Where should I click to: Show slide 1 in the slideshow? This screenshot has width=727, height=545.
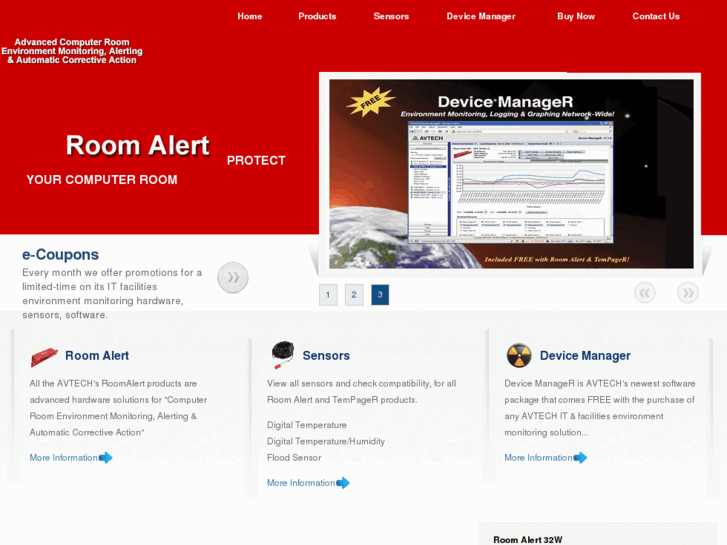[328, 295]
